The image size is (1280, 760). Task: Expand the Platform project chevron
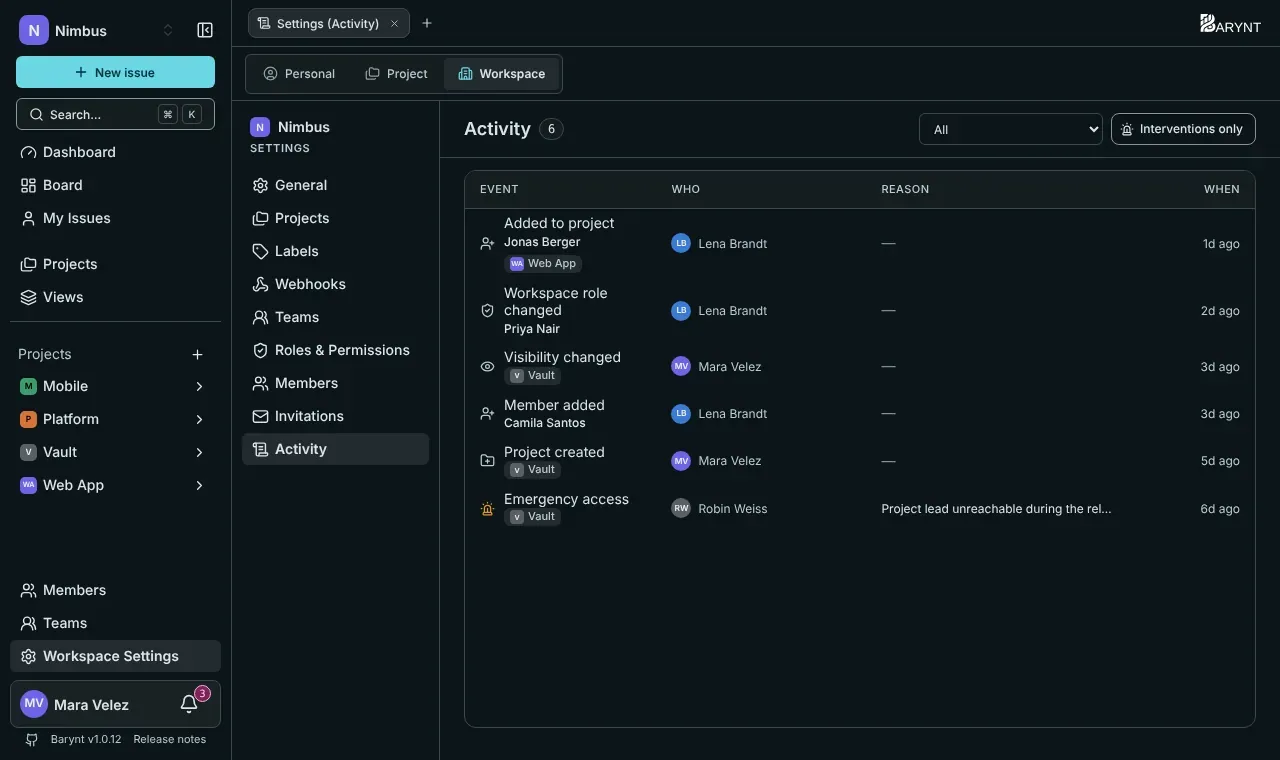point(199,419)
